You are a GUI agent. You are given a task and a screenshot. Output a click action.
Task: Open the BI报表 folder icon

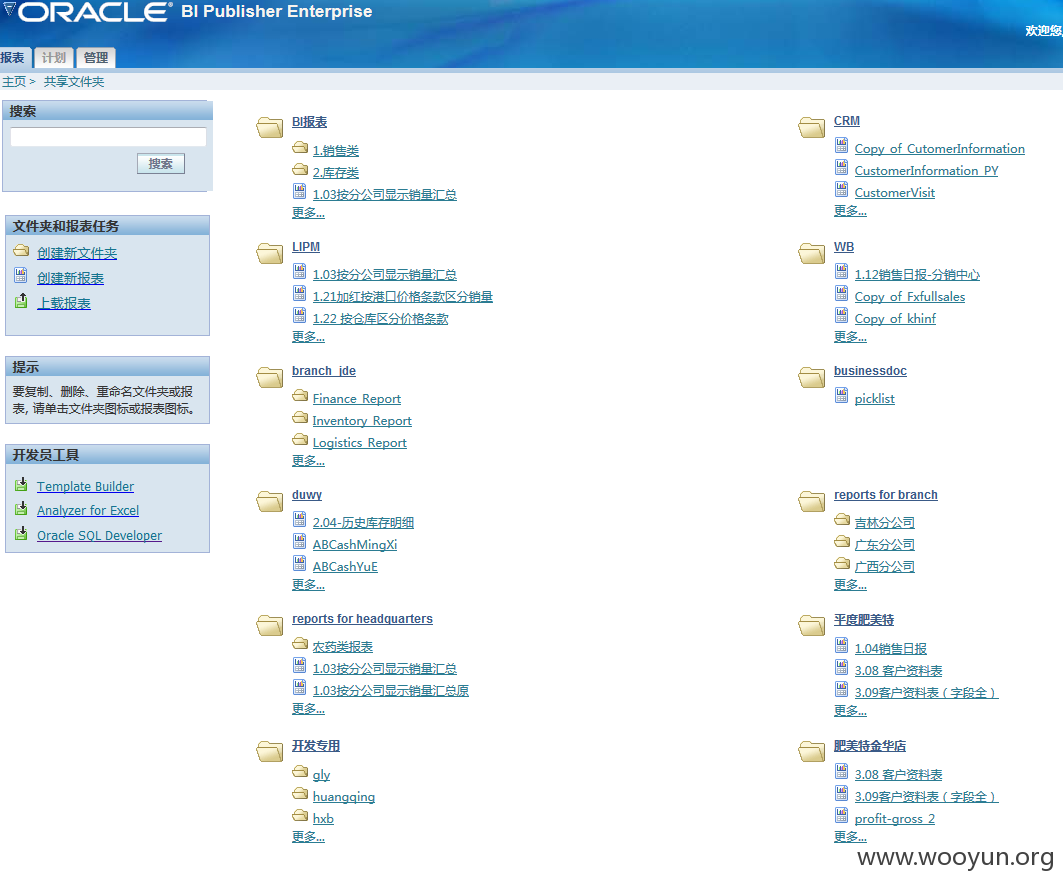coord(269,127)
